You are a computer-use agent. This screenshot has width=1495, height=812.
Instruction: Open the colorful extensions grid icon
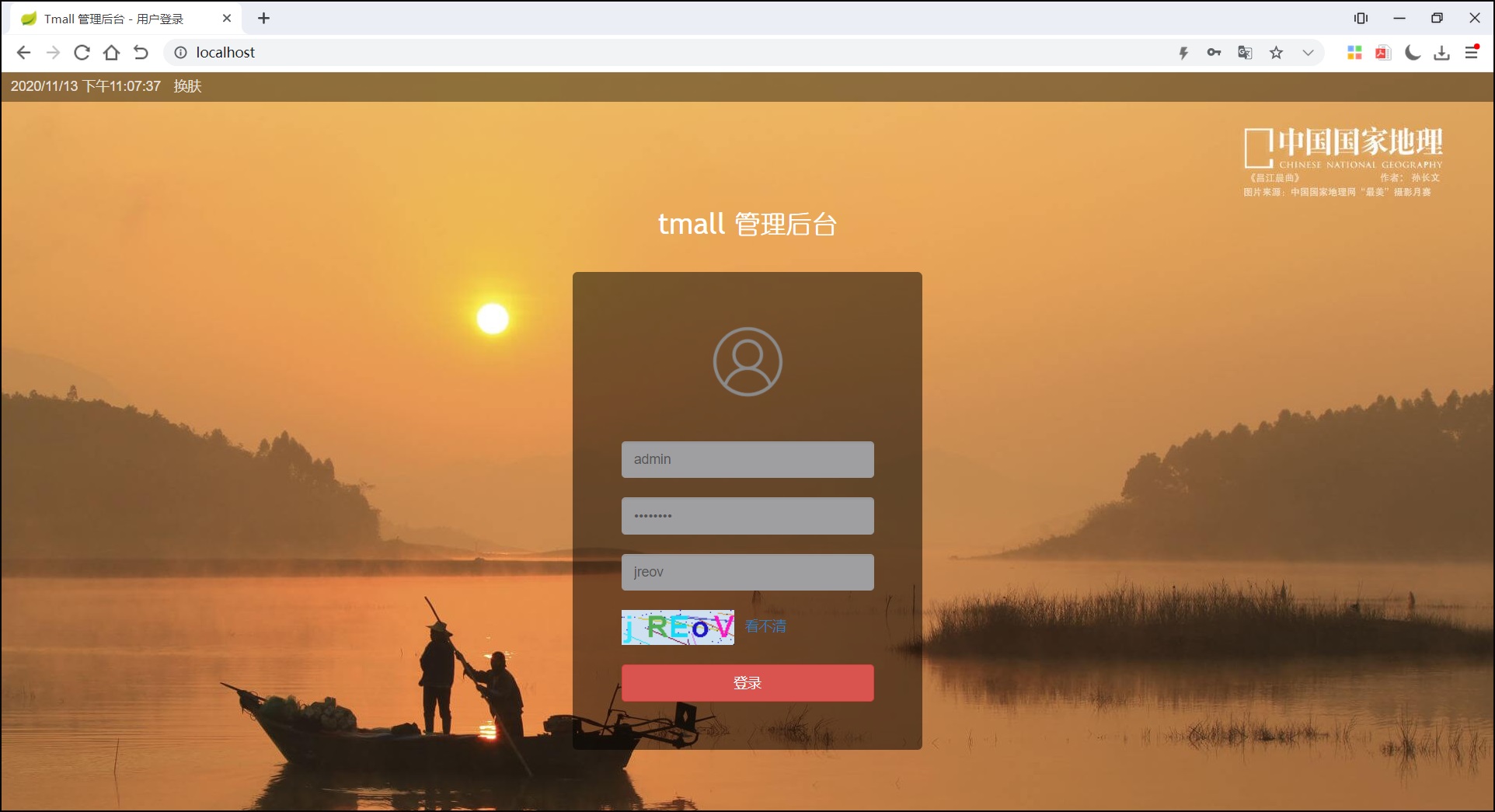1354,52
